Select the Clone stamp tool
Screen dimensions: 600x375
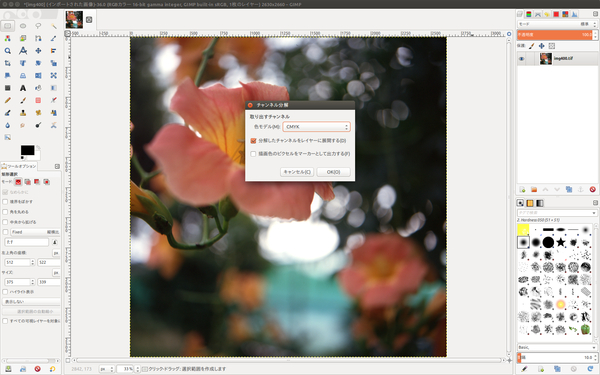(23, 113)
